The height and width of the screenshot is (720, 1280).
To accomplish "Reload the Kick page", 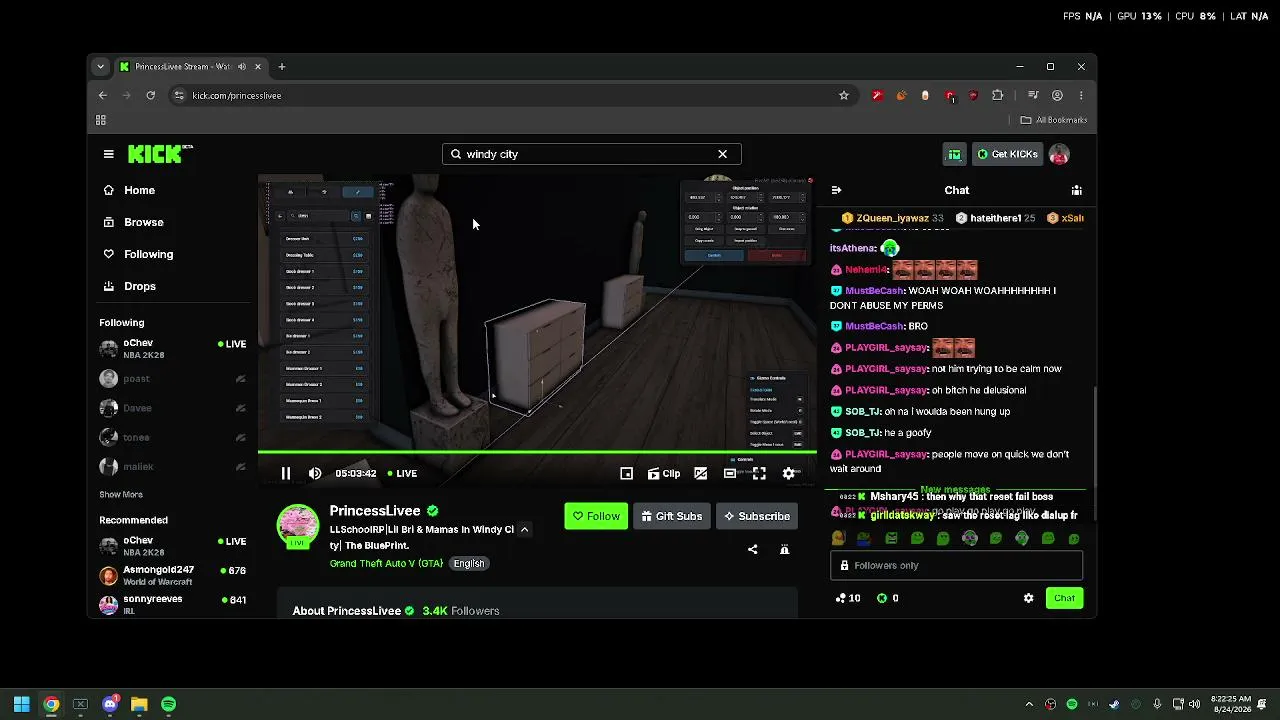I will click(150, 95).
